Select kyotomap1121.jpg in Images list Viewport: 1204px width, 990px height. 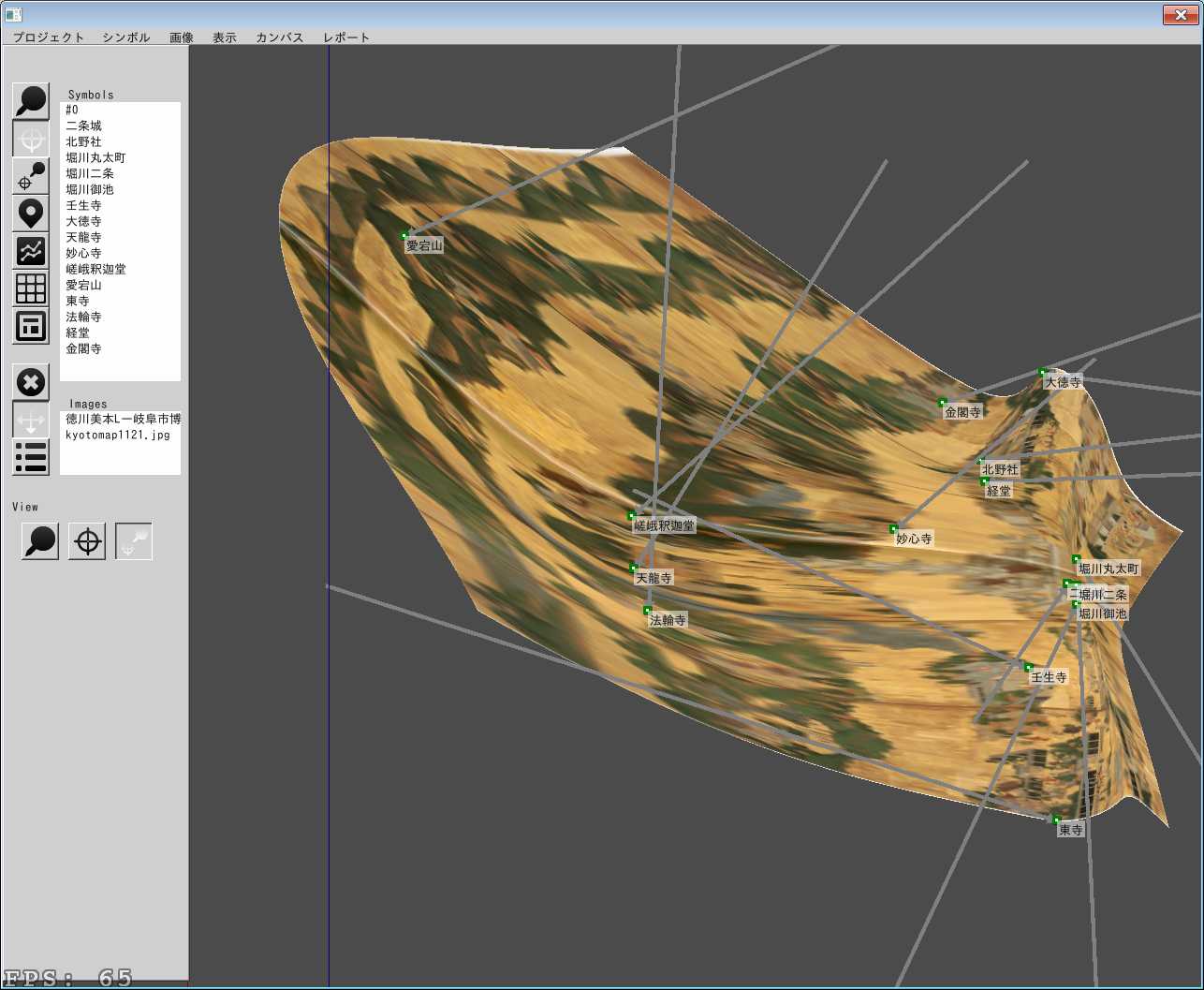pyautogui.click(x=120, y=436)
